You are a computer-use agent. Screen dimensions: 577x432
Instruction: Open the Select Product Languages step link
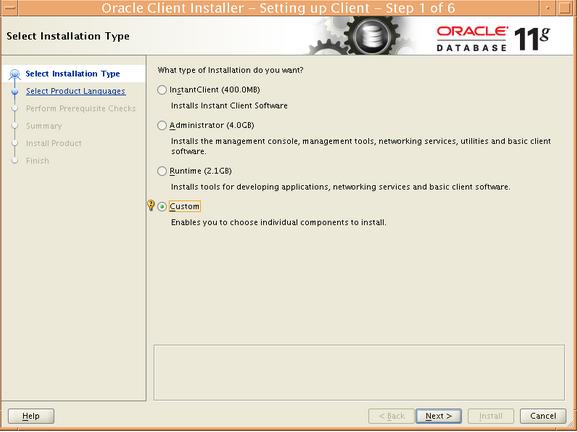(x=75, y=91)
